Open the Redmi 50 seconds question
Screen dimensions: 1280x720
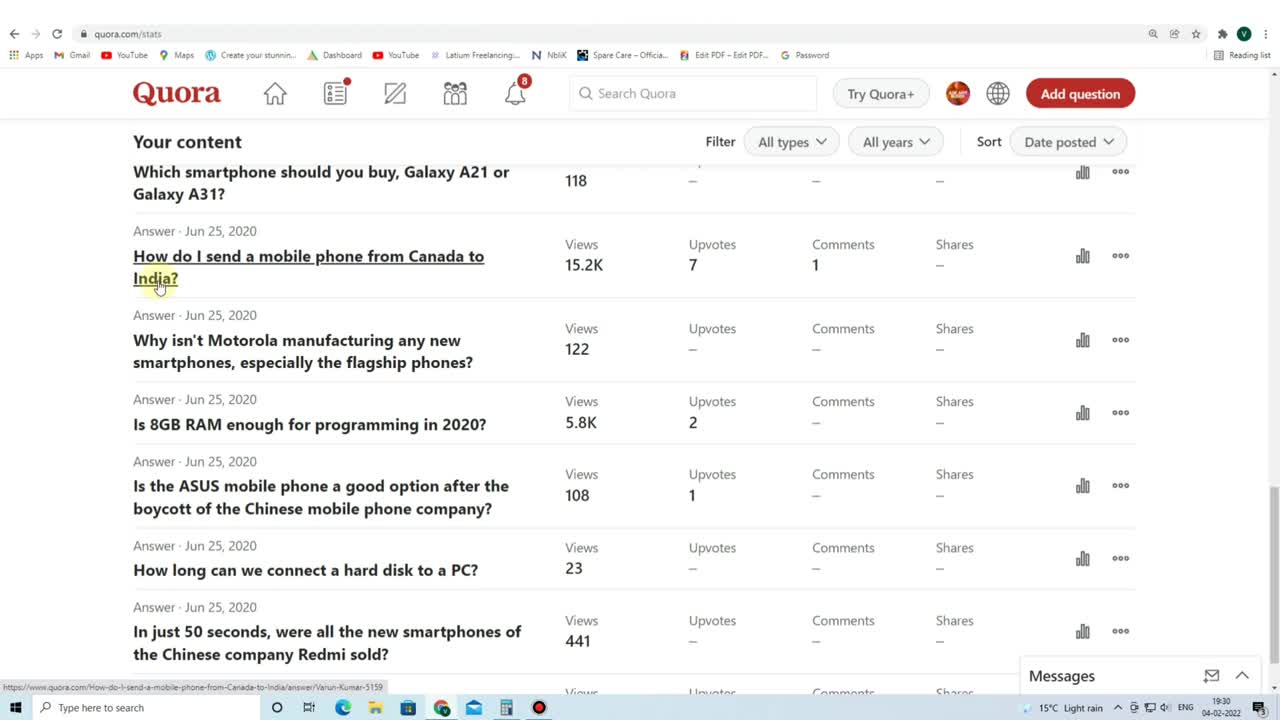click(x=327, y=643)
